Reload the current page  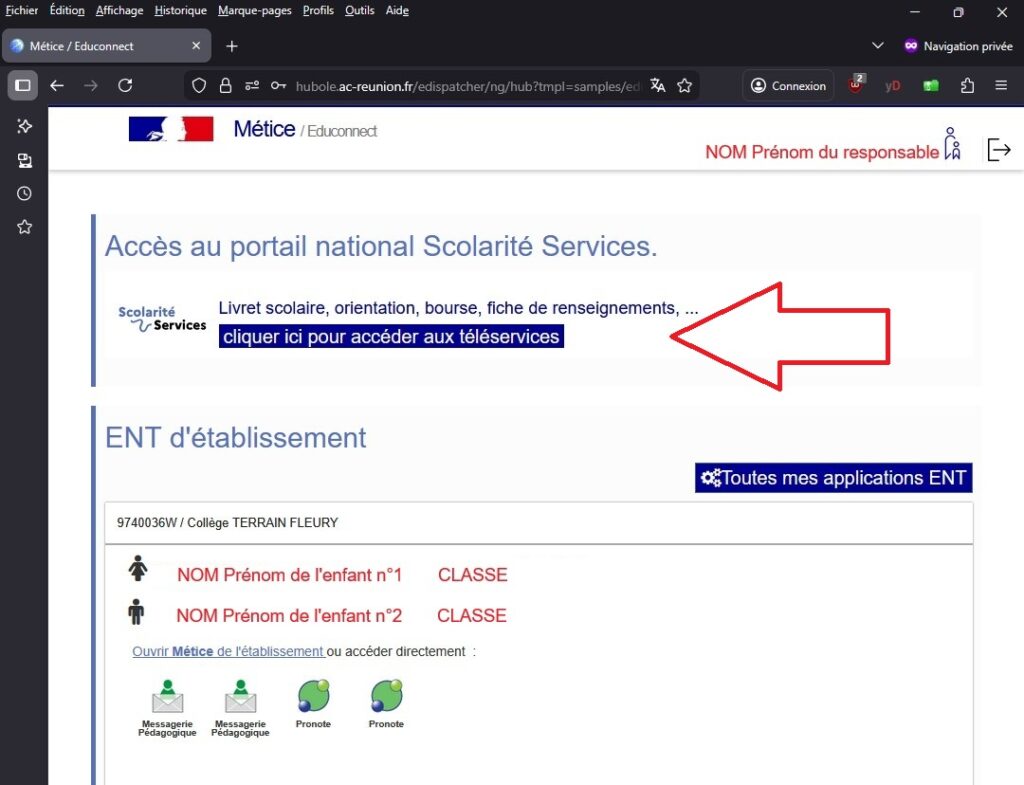point(125,86)
